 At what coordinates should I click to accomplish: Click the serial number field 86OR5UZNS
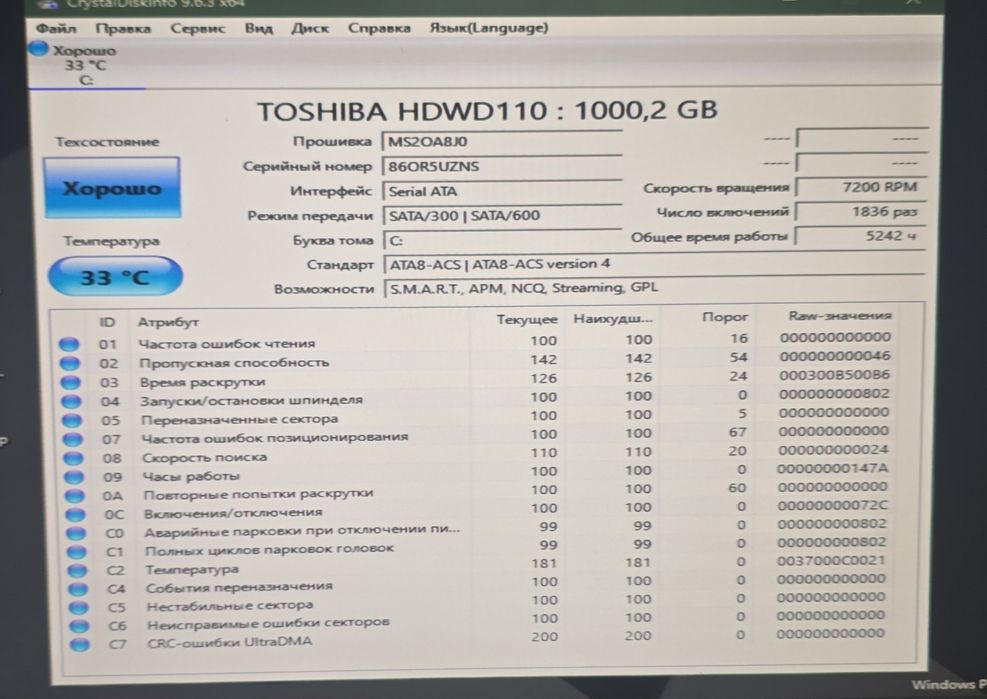pyautogui.click(x=502, y=166)
